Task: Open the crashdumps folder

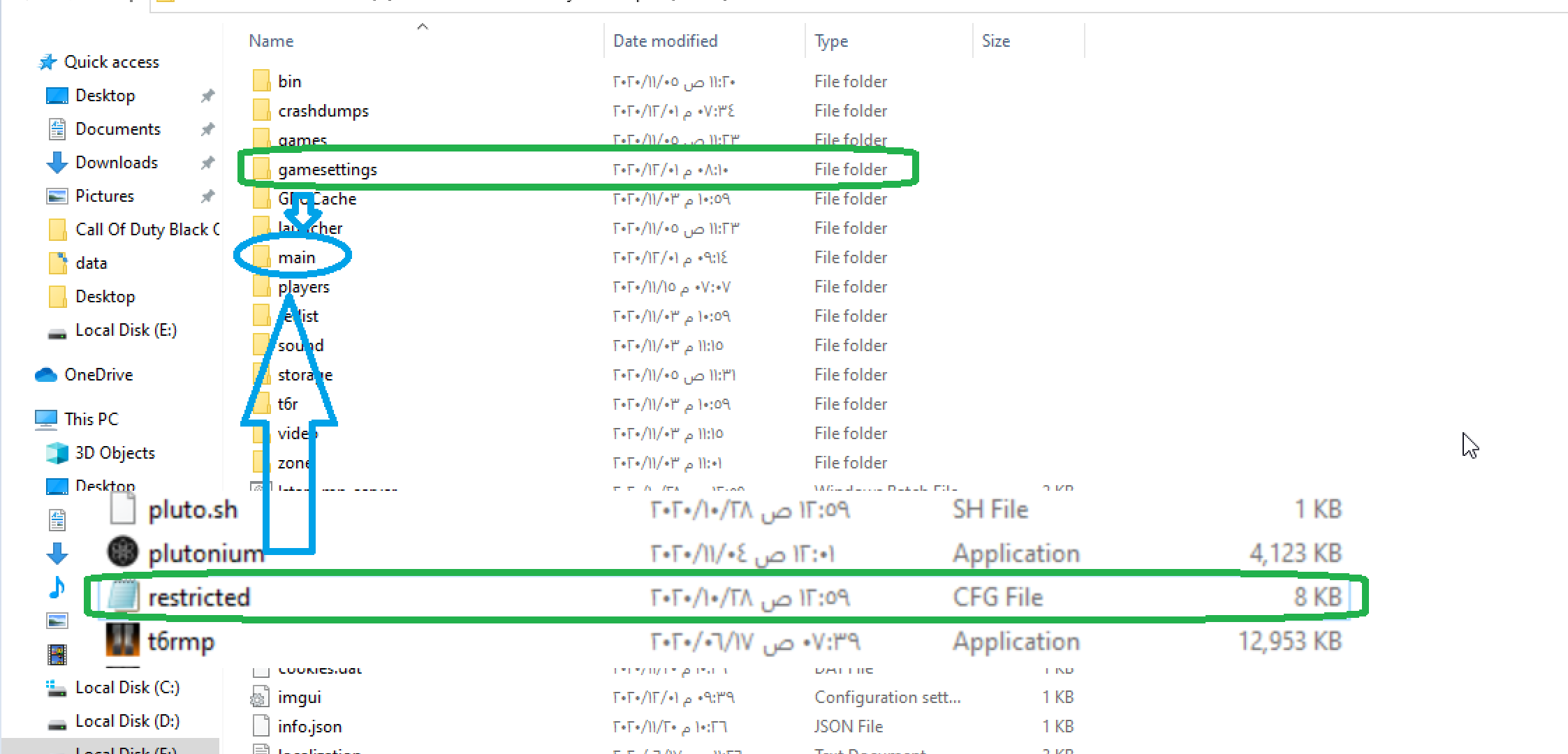Action: [x=323, y=111]
